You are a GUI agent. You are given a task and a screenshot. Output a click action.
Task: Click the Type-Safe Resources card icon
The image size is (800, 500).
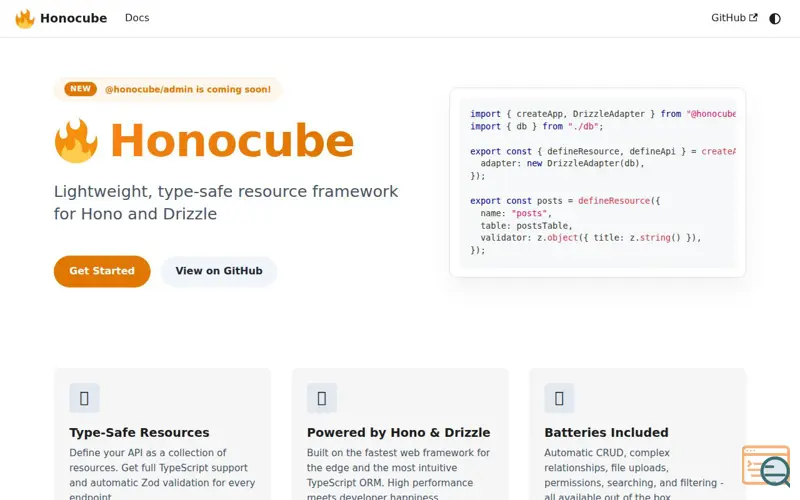pos(84,398)
